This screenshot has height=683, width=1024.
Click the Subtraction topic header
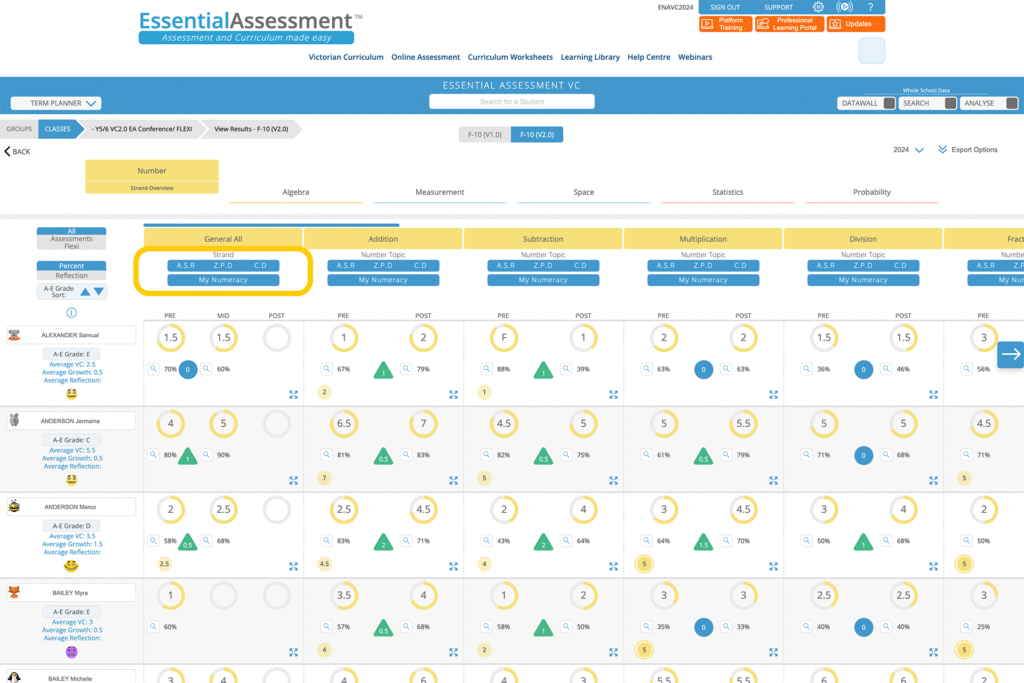(543, 239)
